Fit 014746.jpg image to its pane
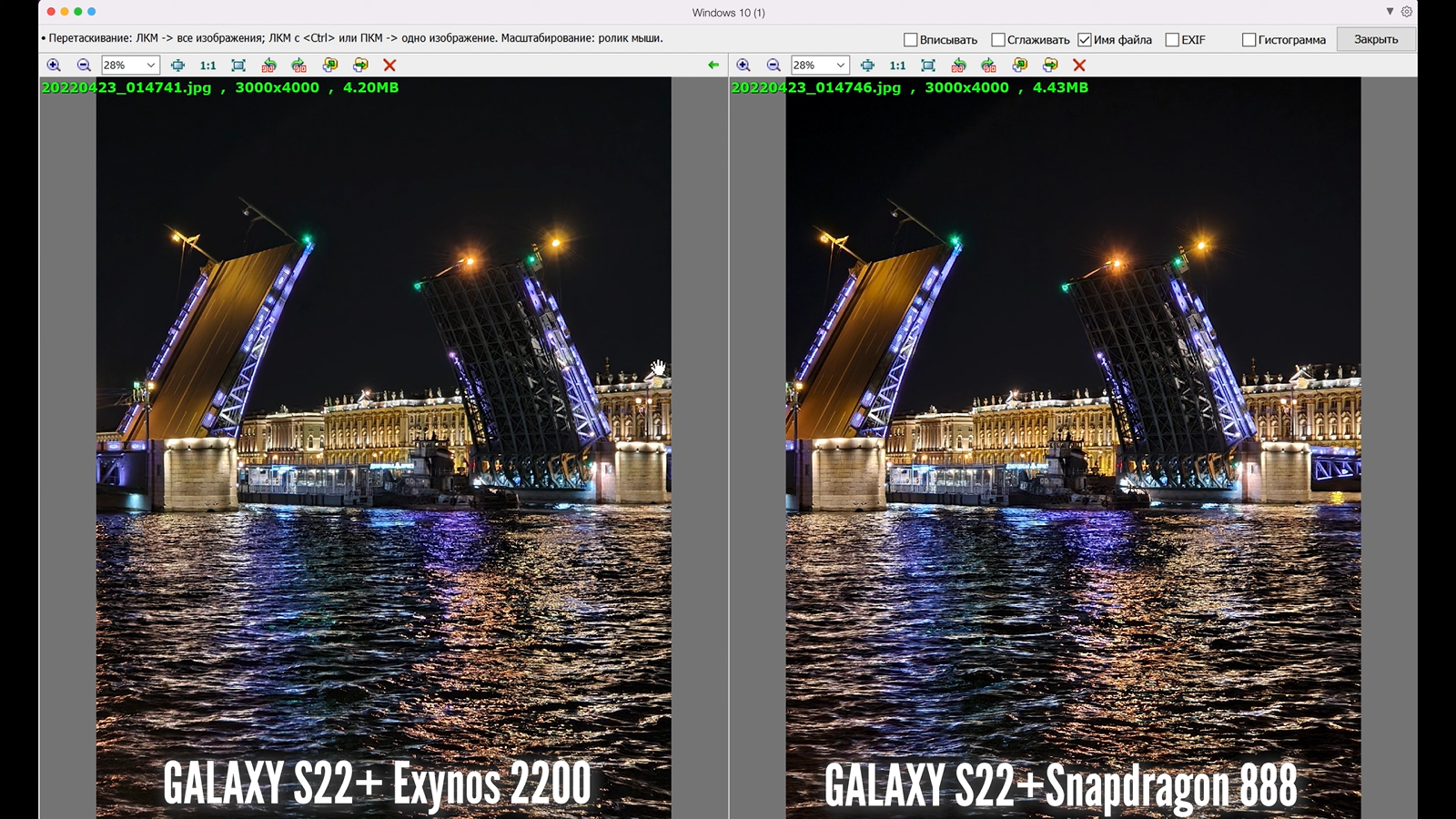The height and width of the screenshot is (819, 1456). coord(928,66)
